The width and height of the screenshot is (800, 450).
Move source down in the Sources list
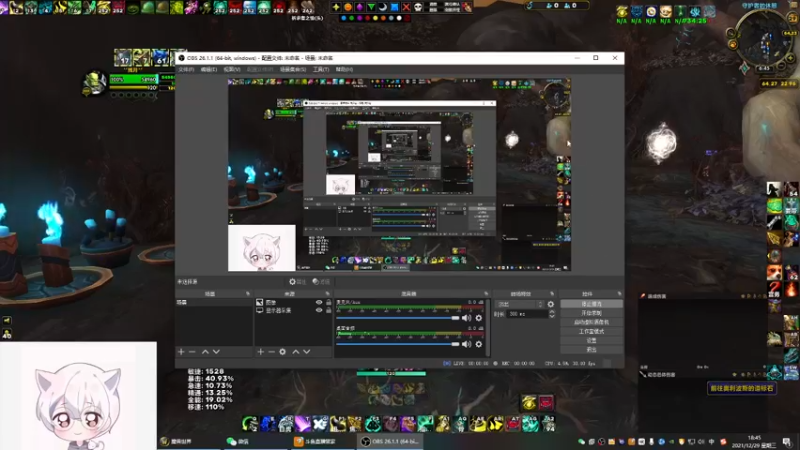[307, 352]
